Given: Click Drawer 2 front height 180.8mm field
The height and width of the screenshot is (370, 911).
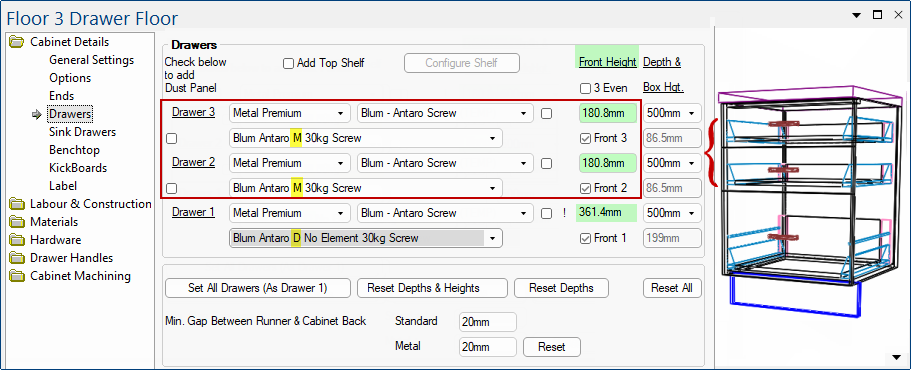Looking at the screenshot, I should [608, 163].
